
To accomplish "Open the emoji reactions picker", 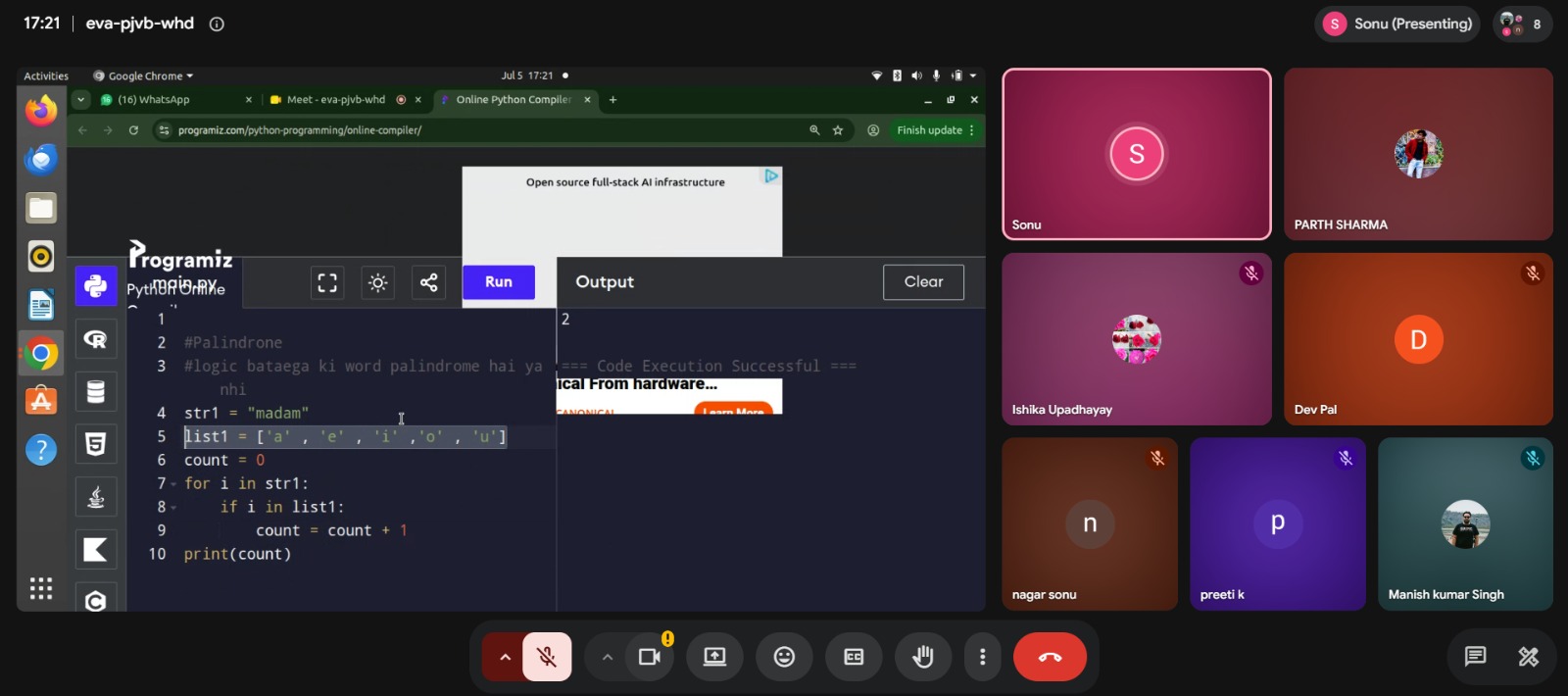I will (x=784, y=657).
